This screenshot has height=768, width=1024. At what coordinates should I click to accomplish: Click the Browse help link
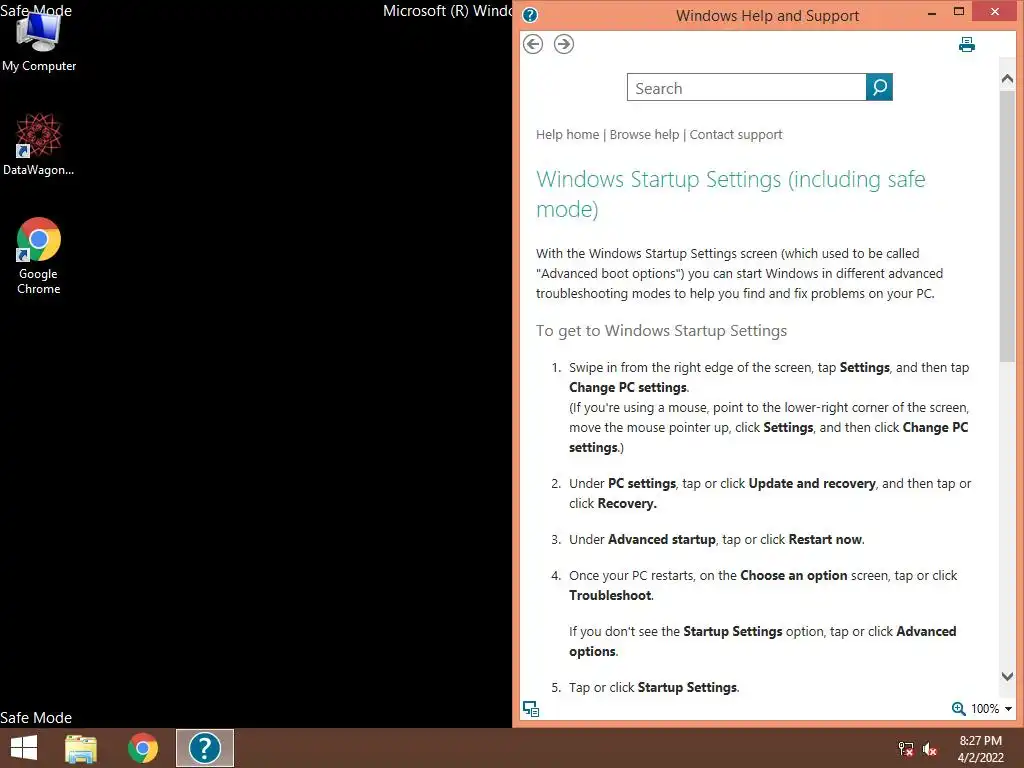pos(645,135)
